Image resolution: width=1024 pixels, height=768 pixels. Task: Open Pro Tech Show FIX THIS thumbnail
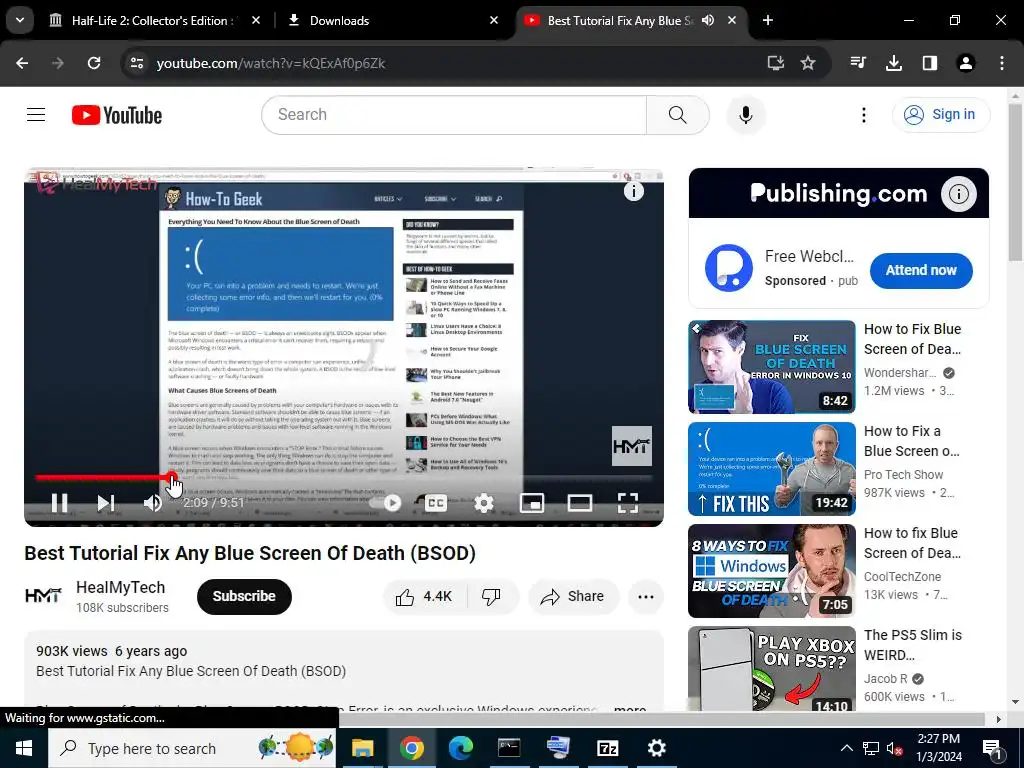(772, 469)
